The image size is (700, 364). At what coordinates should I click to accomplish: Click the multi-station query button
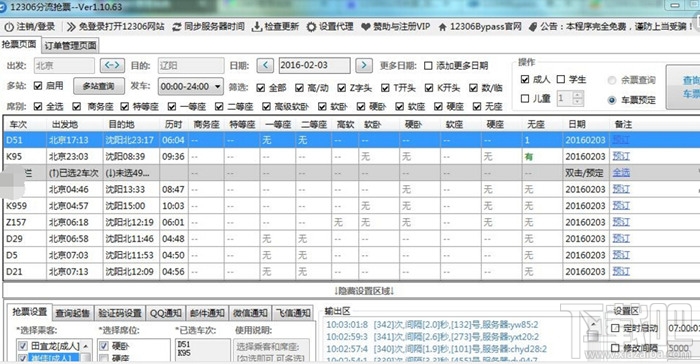coord(99,86)
